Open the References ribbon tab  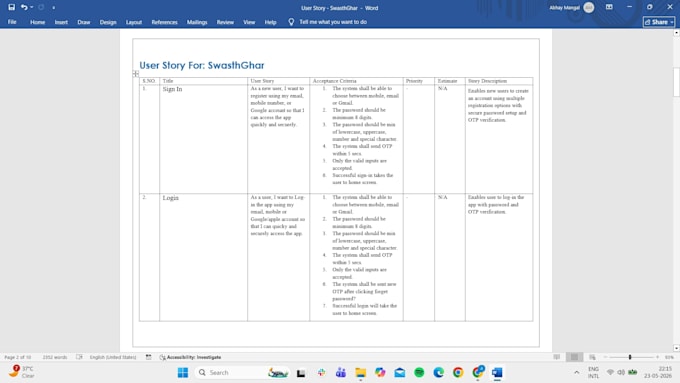click(164, 22)
